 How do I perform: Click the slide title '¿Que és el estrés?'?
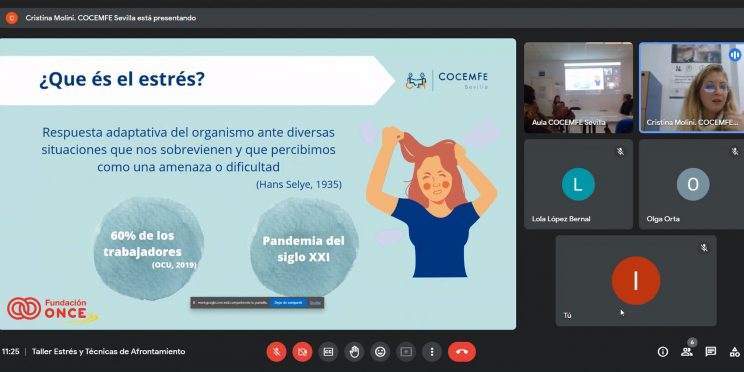121,80
